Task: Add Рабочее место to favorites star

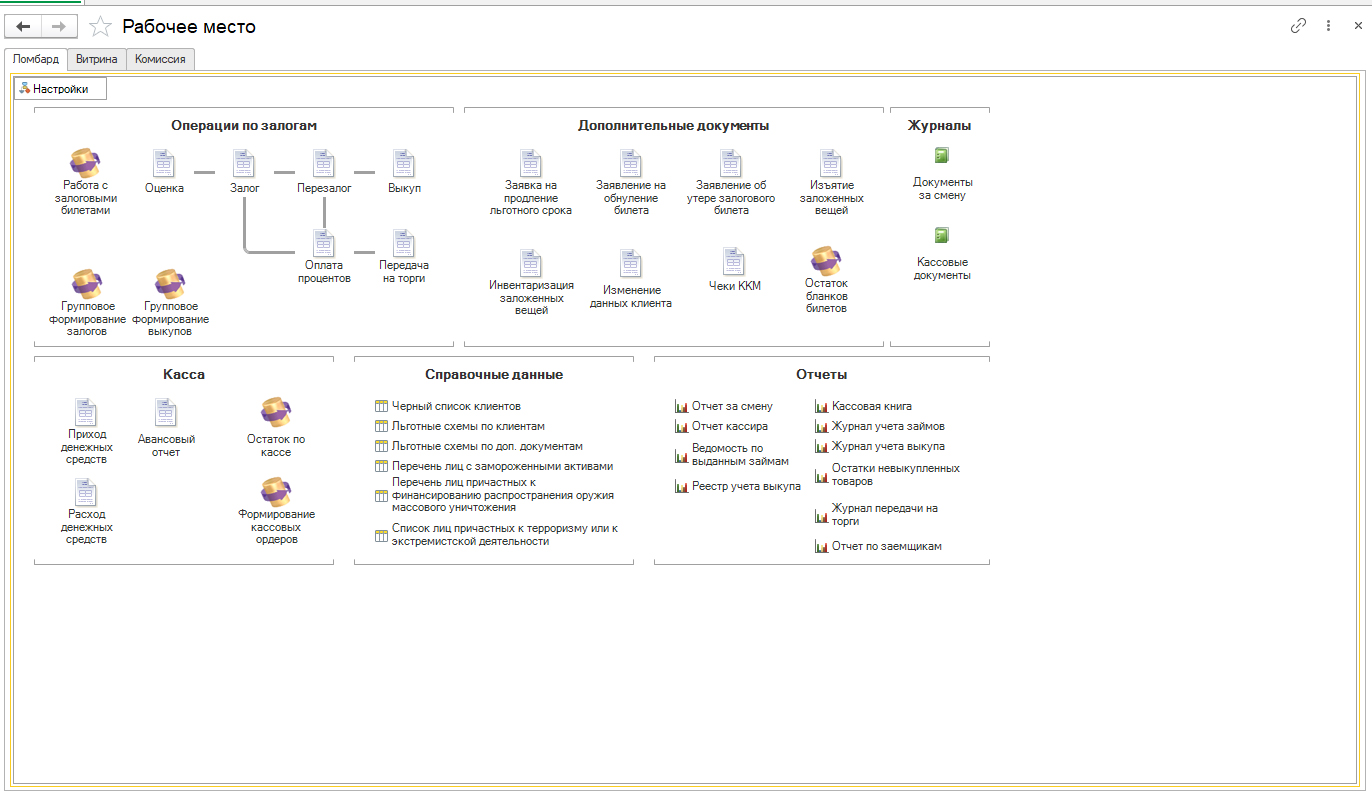Action: (x=100, y=27)
